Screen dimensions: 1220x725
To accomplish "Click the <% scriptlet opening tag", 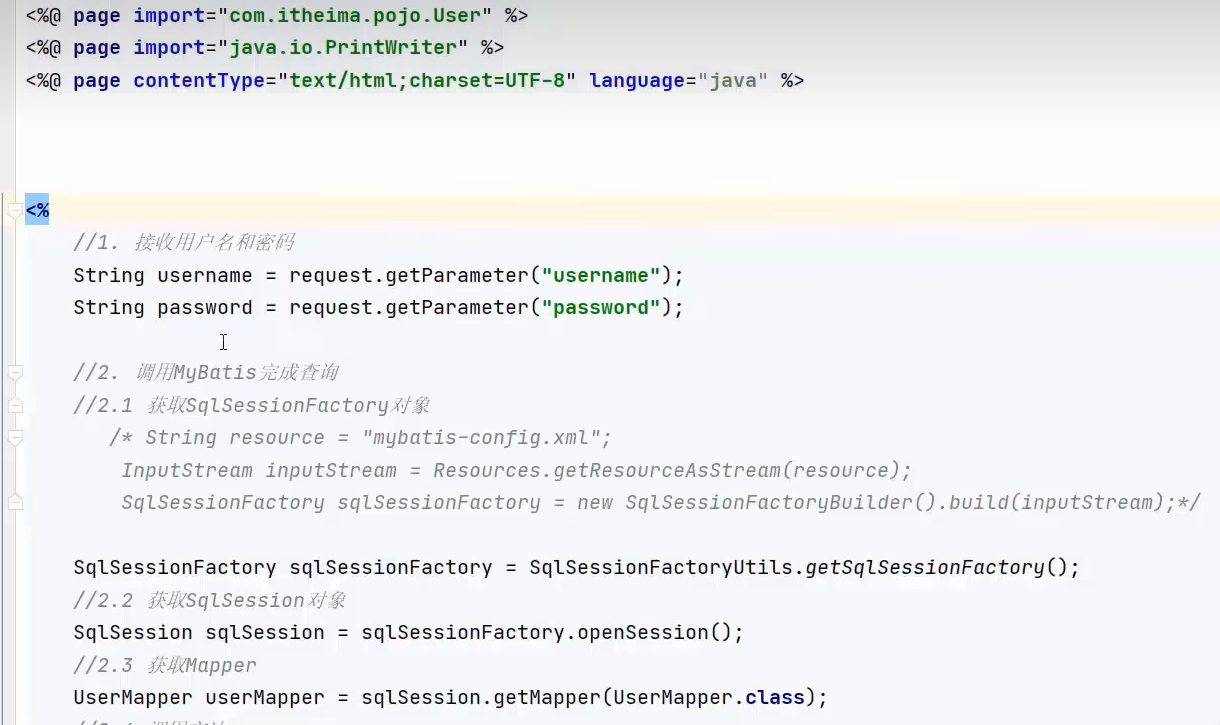I will [x=37, y=210].
